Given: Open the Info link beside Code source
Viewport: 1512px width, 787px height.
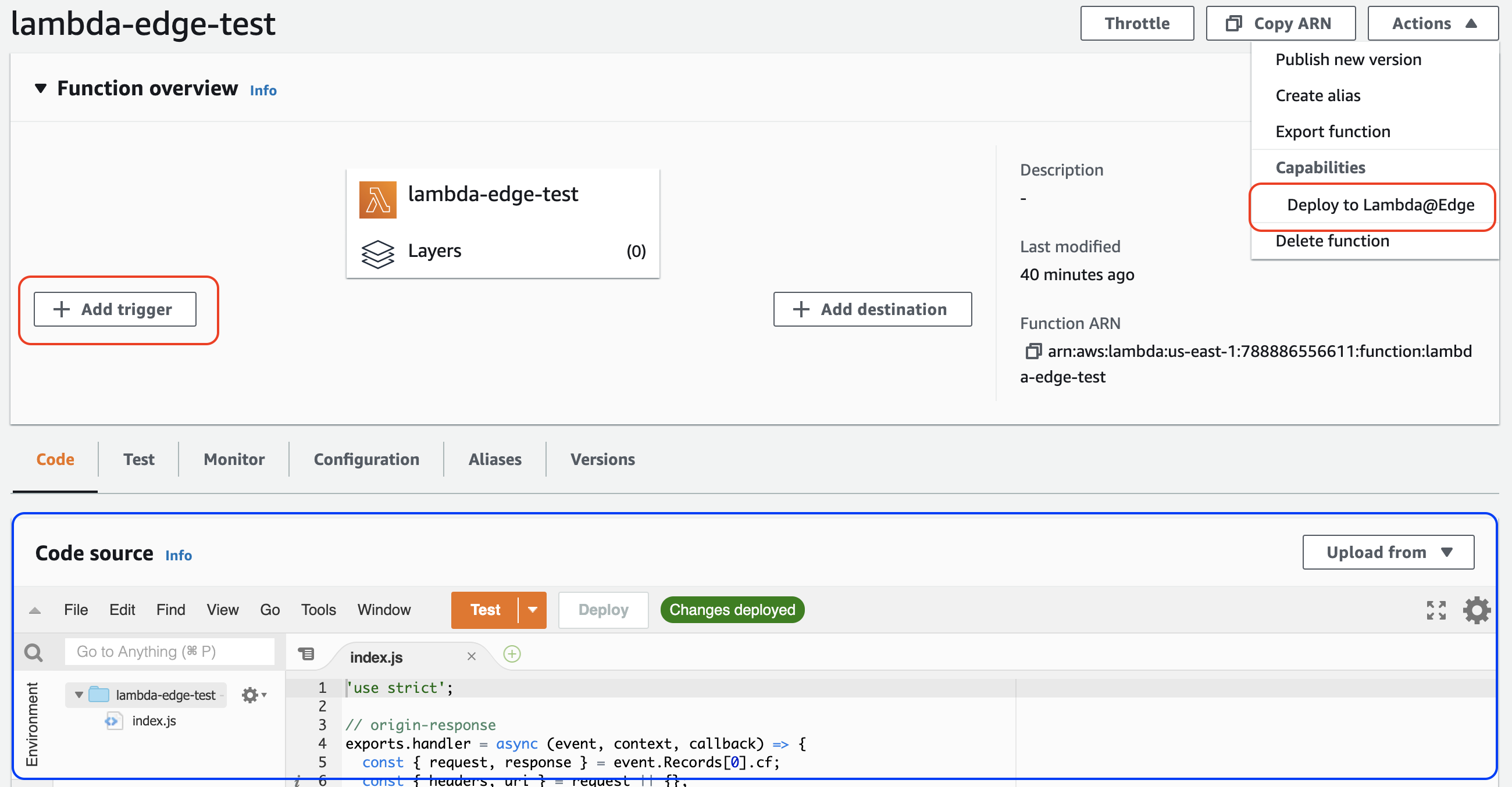Looking at the screenshot, I should pyautogui.click(x=179, y=555).
